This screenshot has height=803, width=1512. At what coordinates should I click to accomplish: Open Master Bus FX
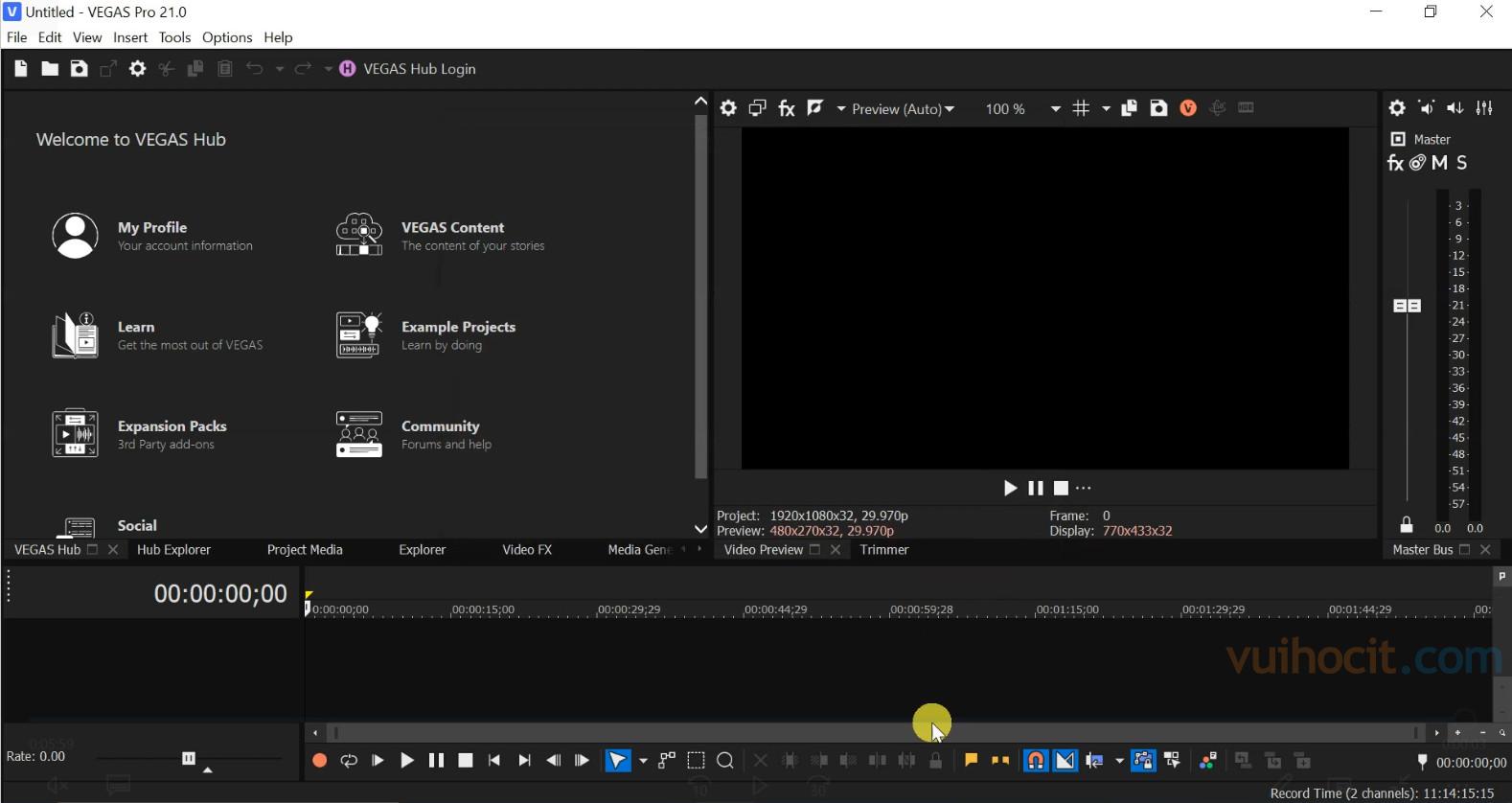tap(1395, 163)
